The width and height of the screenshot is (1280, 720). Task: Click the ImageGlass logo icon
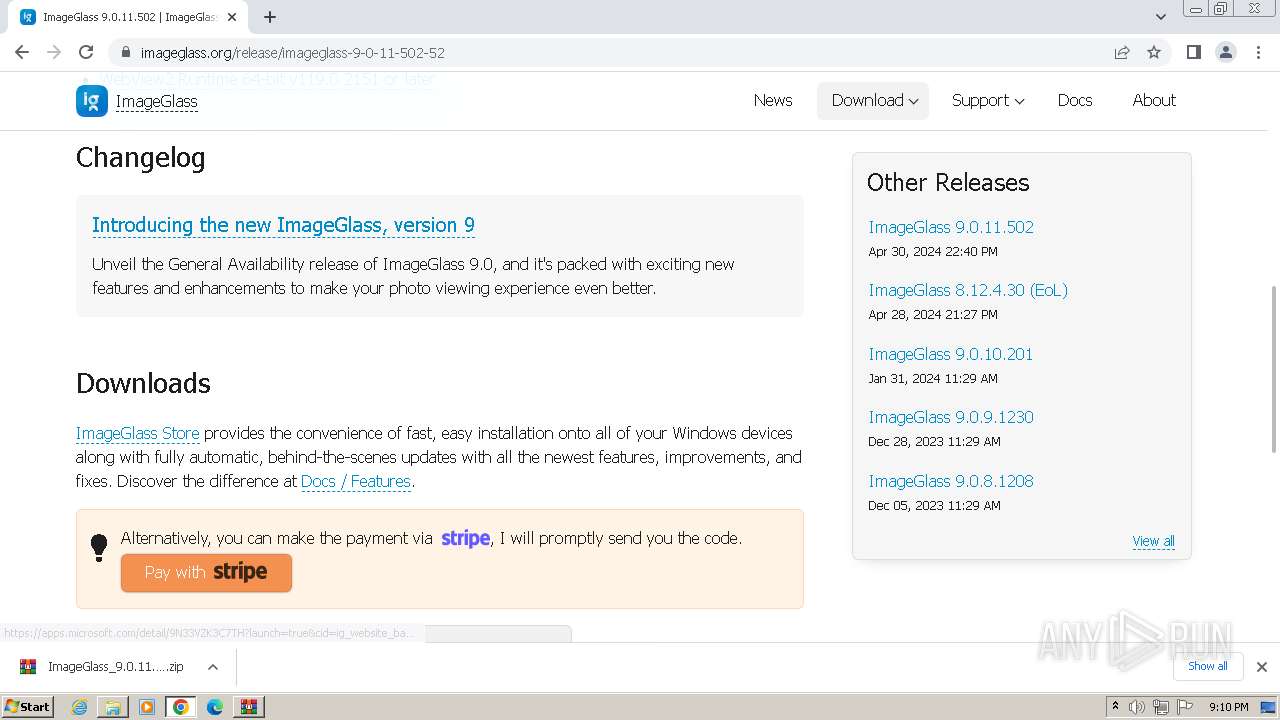click(x=92, y=101)
